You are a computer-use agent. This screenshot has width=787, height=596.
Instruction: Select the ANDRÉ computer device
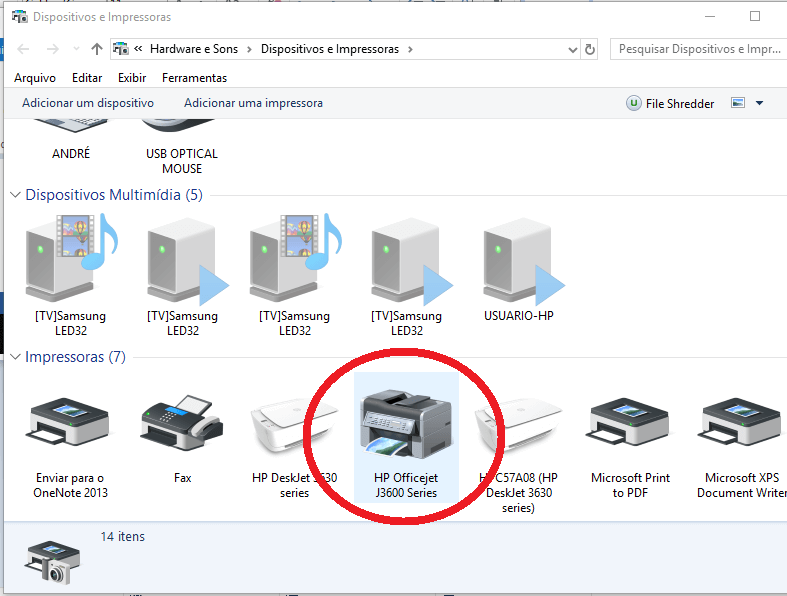point(70,135)
